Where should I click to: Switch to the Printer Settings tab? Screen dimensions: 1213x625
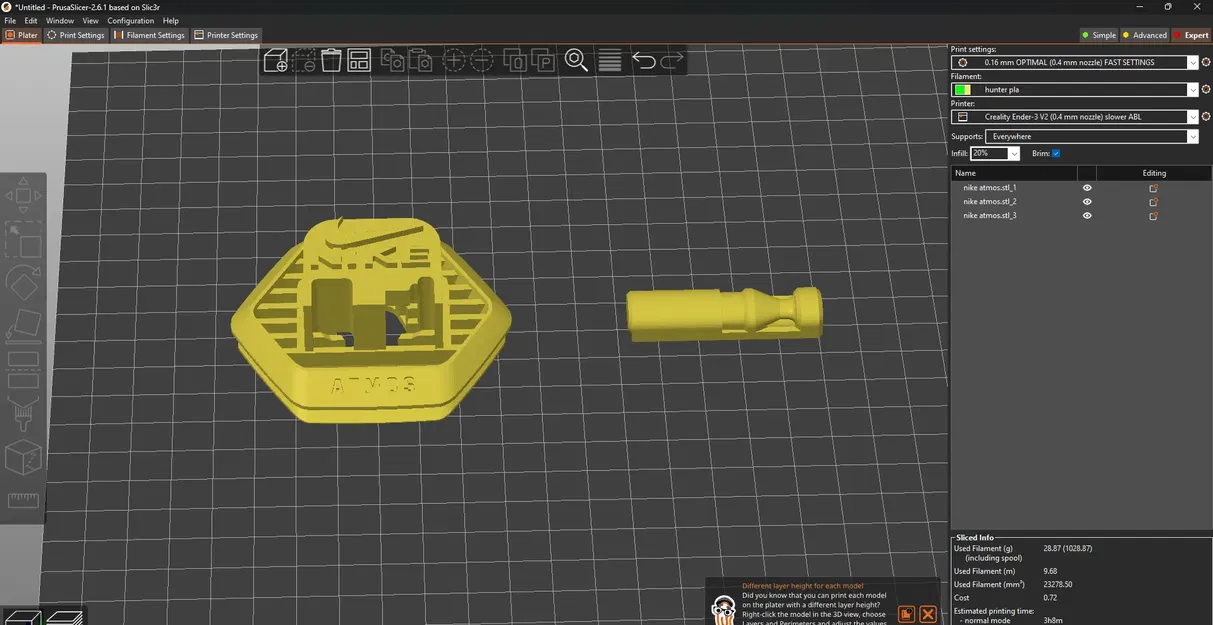click(226, 35)
